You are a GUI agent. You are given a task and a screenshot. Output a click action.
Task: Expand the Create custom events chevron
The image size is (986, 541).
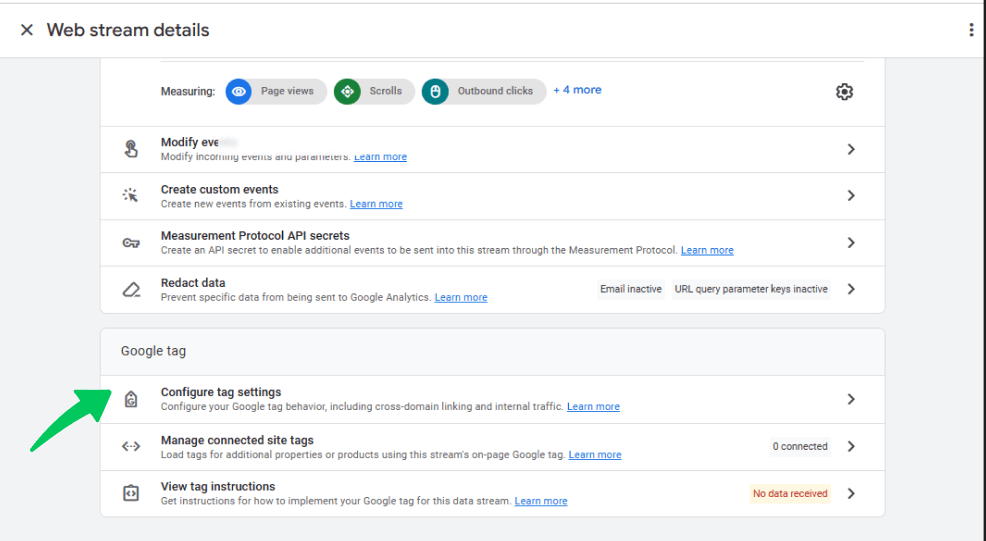click(851, 196)
